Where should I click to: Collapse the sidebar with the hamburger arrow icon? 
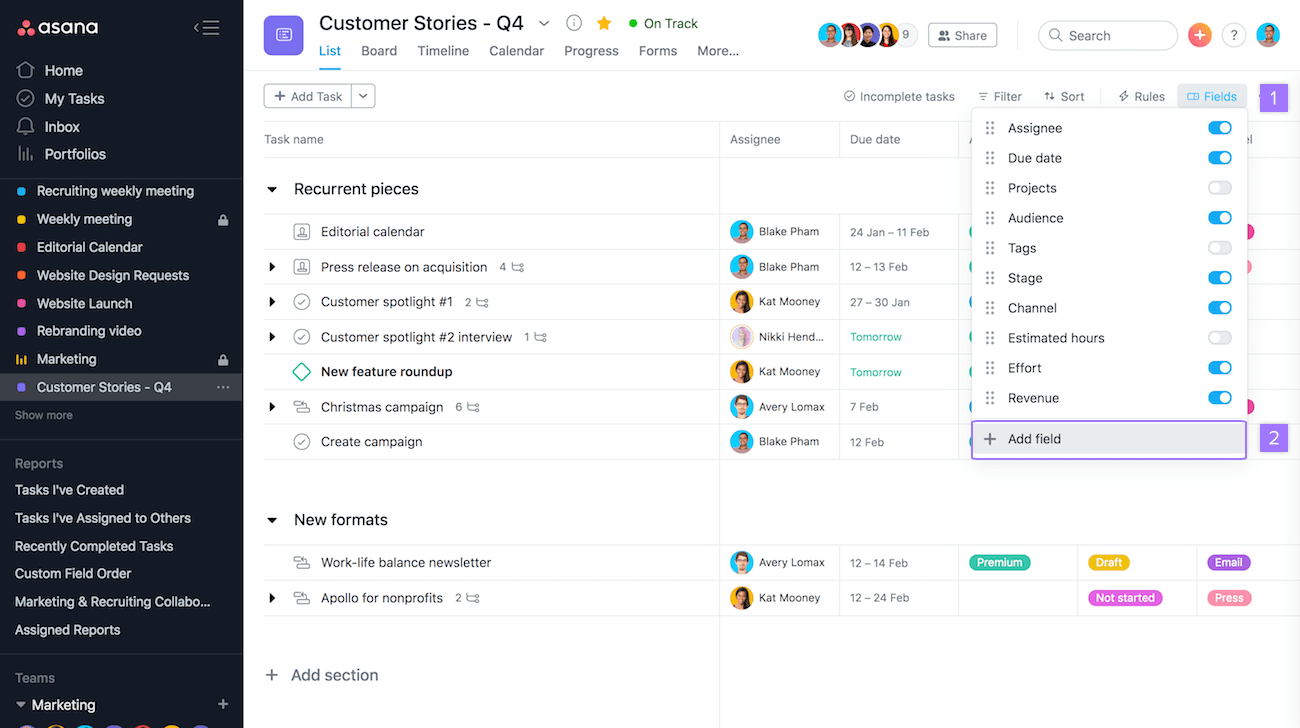point(206,28)
